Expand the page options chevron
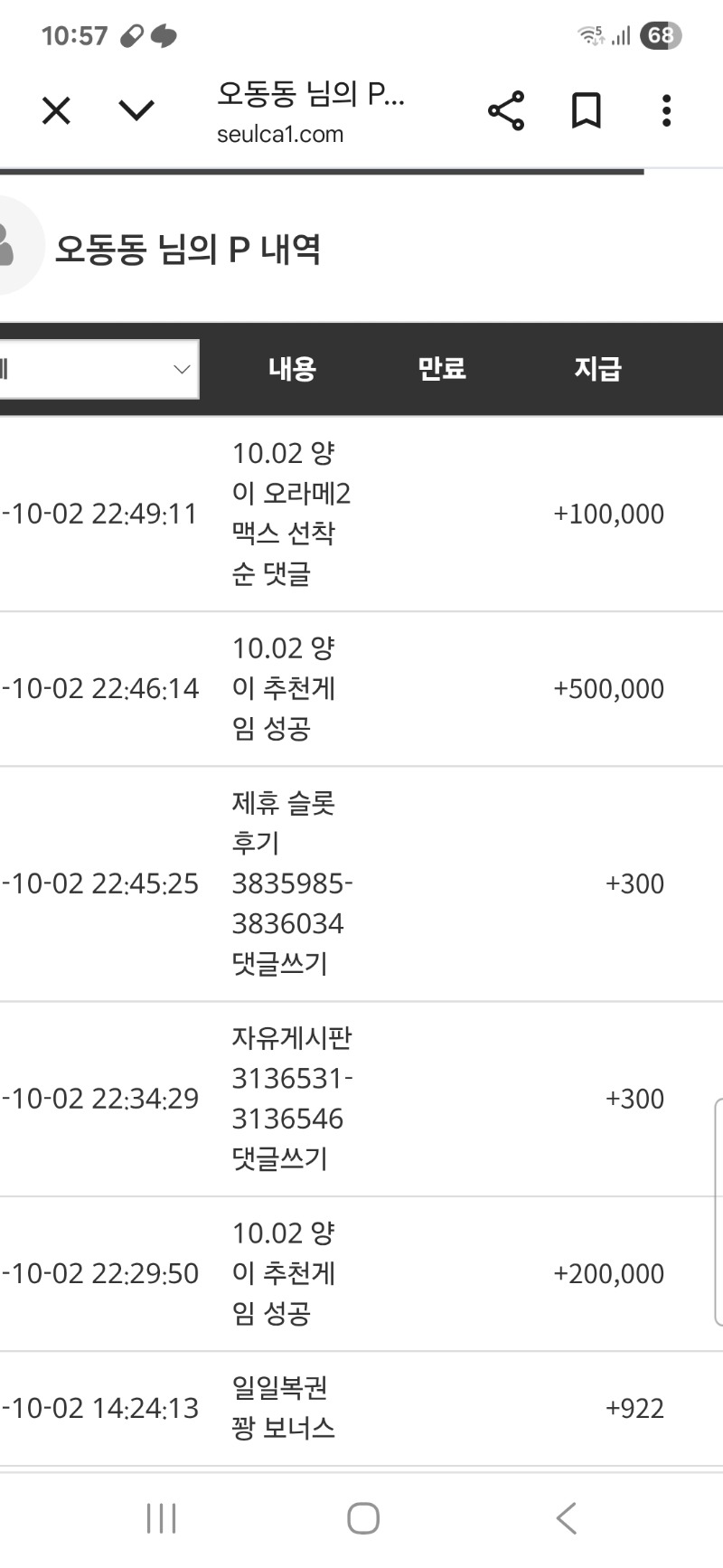 pos(136,111)
